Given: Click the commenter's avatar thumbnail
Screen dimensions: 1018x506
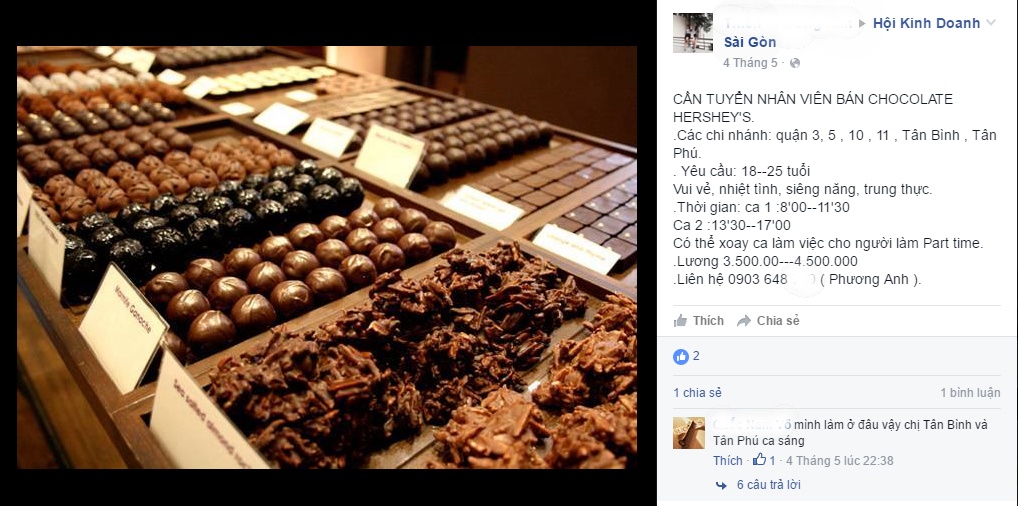Looking at the screenshot, I should tap(689, 433).
